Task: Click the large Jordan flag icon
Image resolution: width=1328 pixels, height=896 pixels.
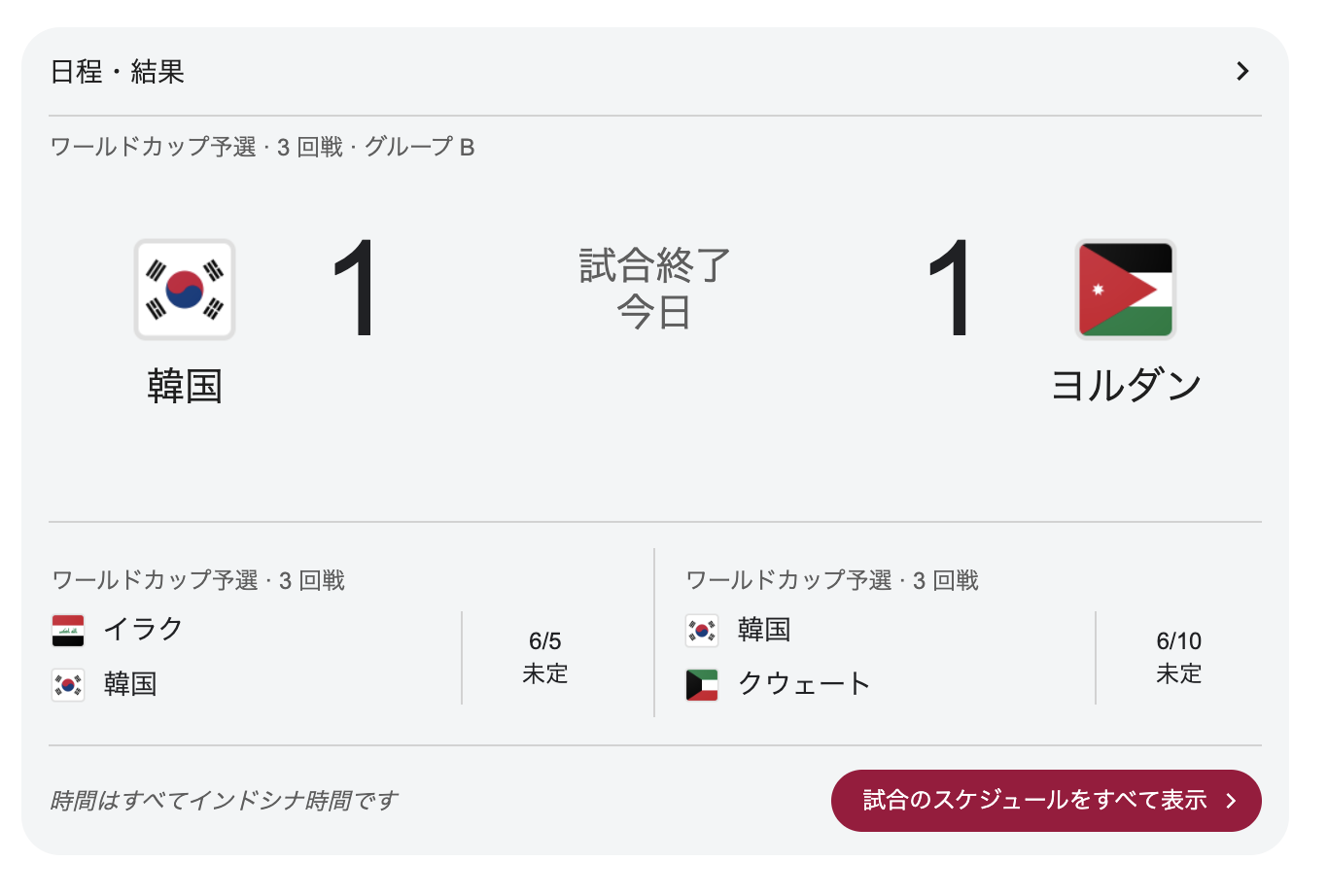Action: click(x=1126, y=290)
